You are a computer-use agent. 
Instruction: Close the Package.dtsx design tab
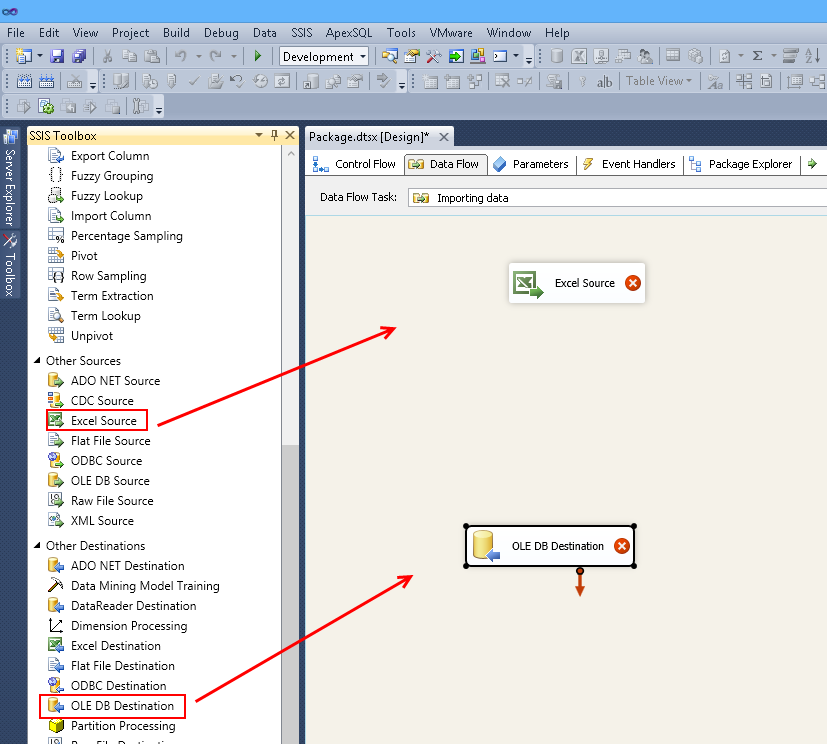[x=445, y=136]
